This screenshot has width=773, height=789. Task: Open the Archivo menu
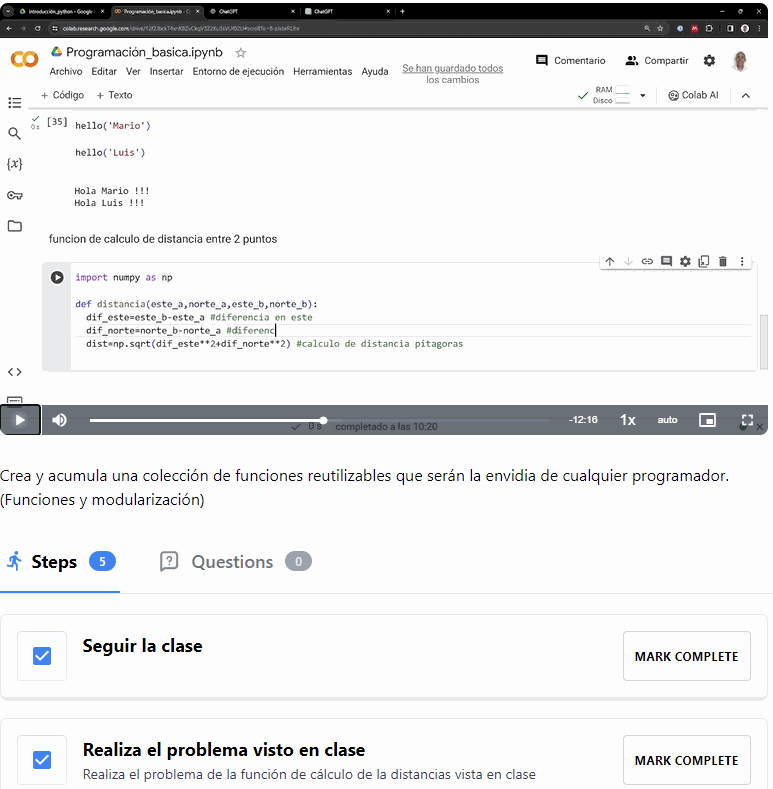click(x=66, y=71)
